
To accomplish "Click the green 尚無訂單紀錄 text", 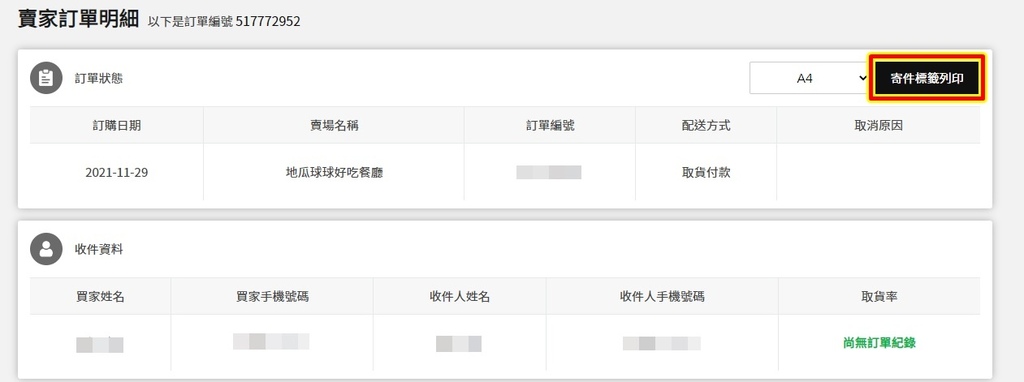I will (879, 342).
